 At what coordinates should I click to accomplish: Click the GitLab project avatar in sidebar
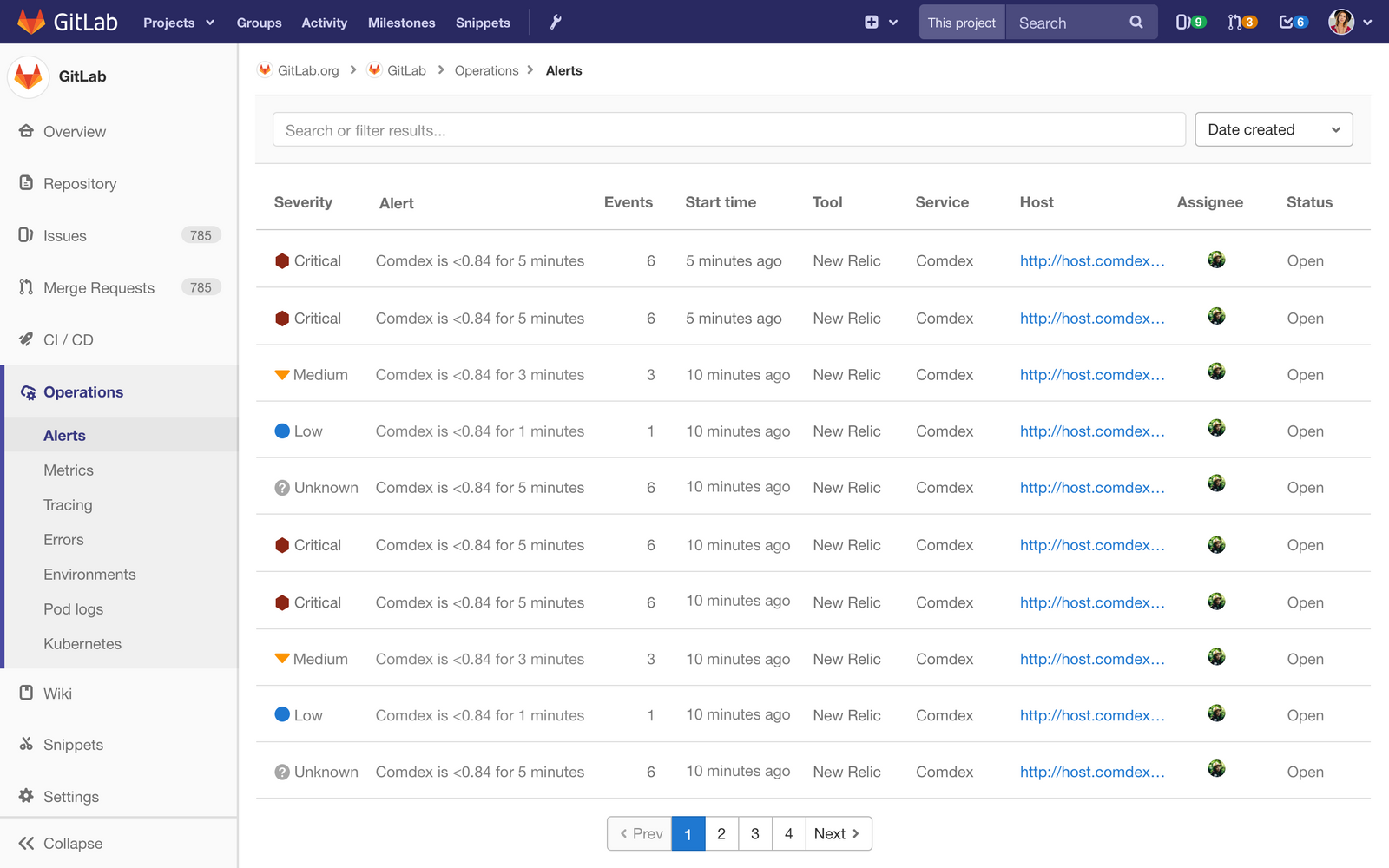click(29, 76)
